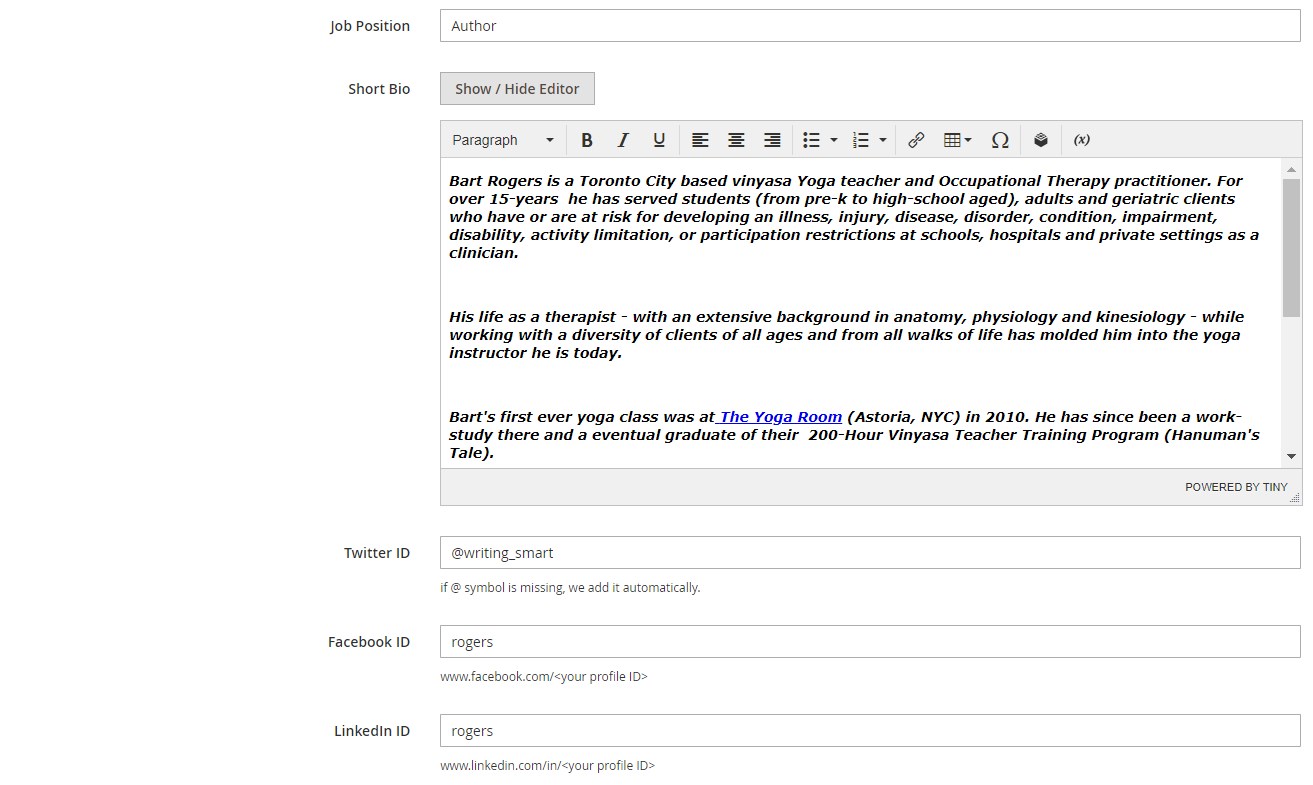Click the editor vertical scrollbar thumb
The width and height of the screenshot is (1313, 785).
pyautogui.click(x=1291, y=248)
